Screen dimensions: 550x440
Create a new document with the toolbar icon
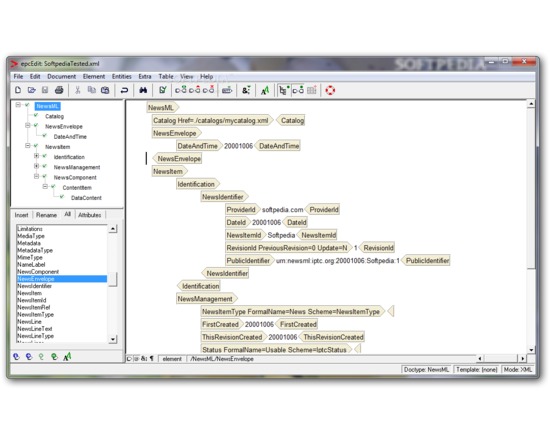(18, 90)
